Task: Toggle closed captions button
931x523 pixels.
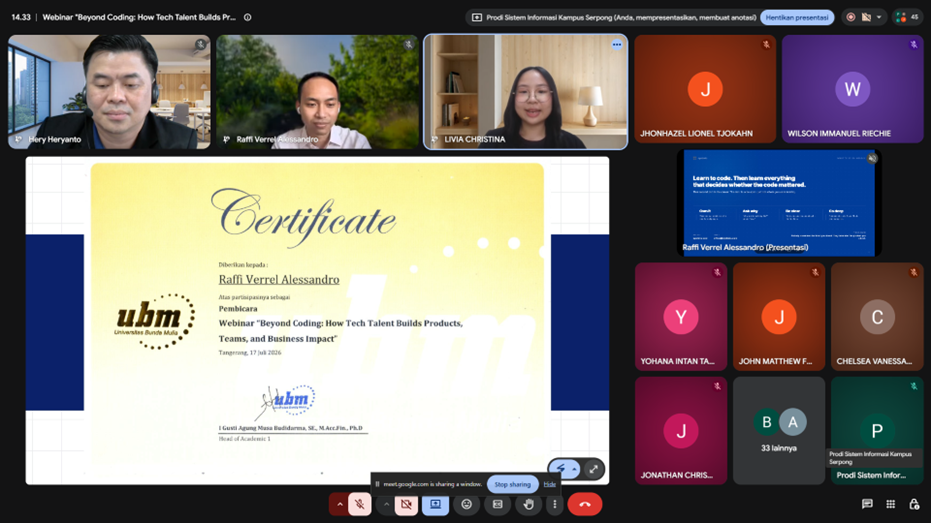Action: coord(498,504)
